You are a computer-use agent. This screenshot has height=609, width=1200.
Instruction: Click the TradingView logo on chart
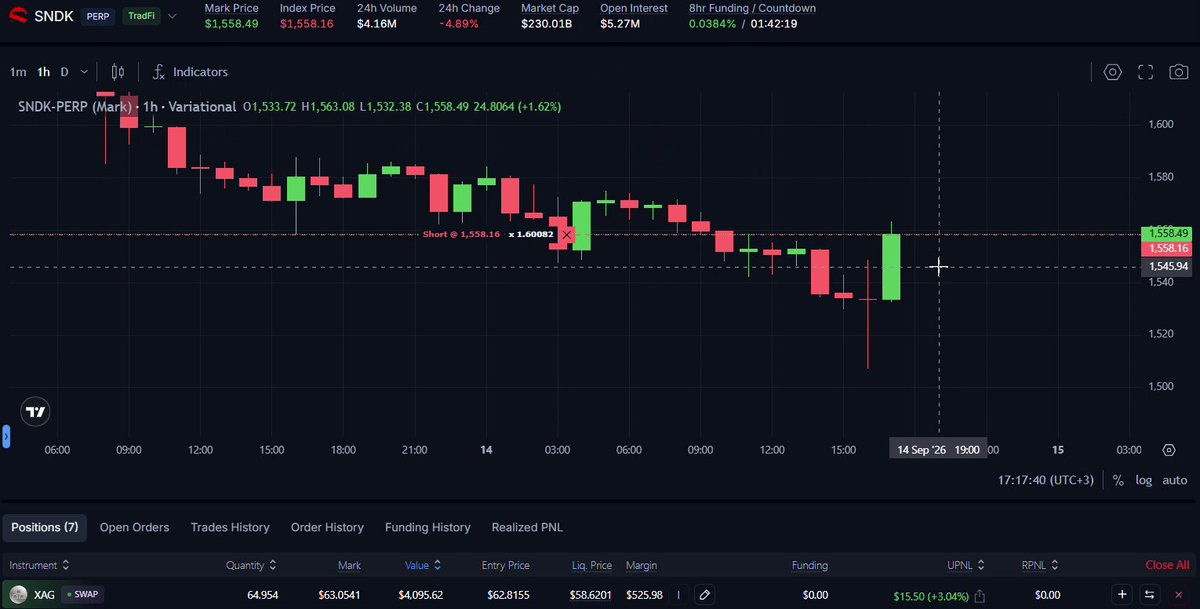point(35,412)
